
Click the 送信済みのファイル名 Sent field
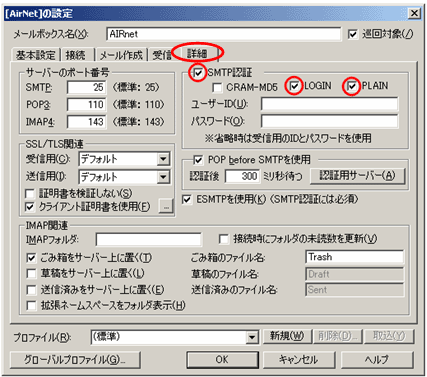click(354, 290)
